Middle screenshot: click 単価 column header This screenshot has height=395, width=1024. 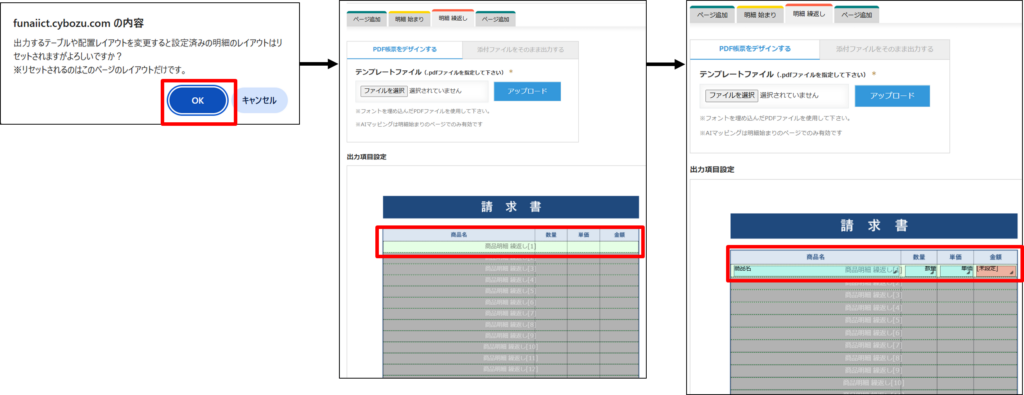pos(583,235)
